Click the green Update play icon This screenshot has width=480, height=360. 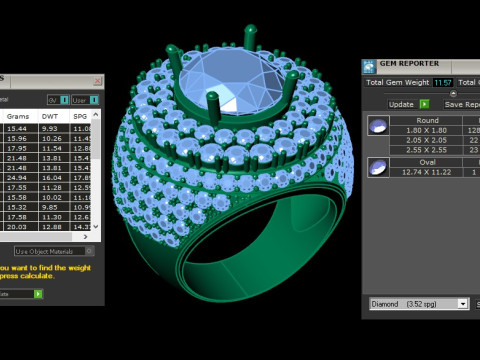coord(424,104)
